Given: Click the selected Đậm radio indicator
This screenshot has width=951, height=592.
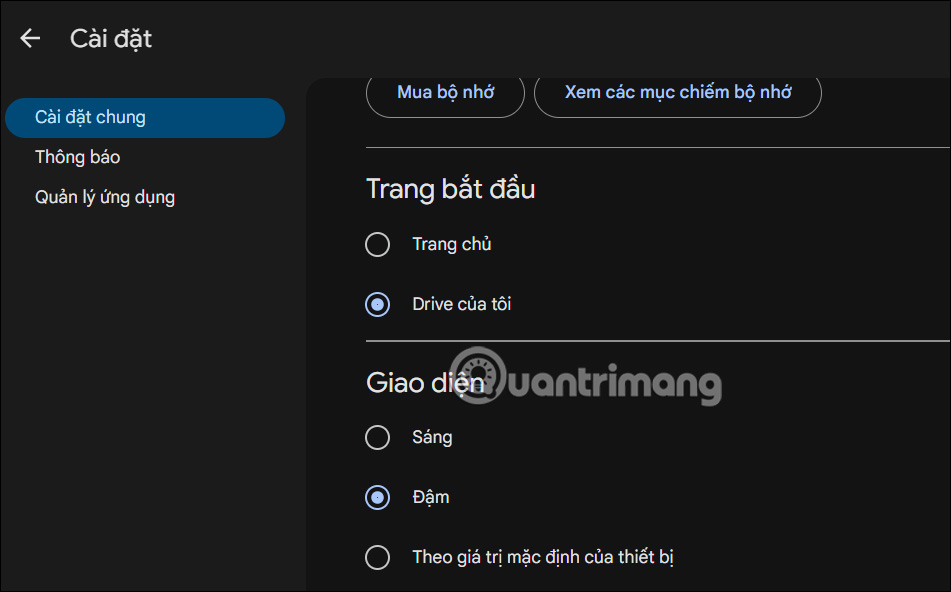Looking at the screenshot, I should pos(377,497).
